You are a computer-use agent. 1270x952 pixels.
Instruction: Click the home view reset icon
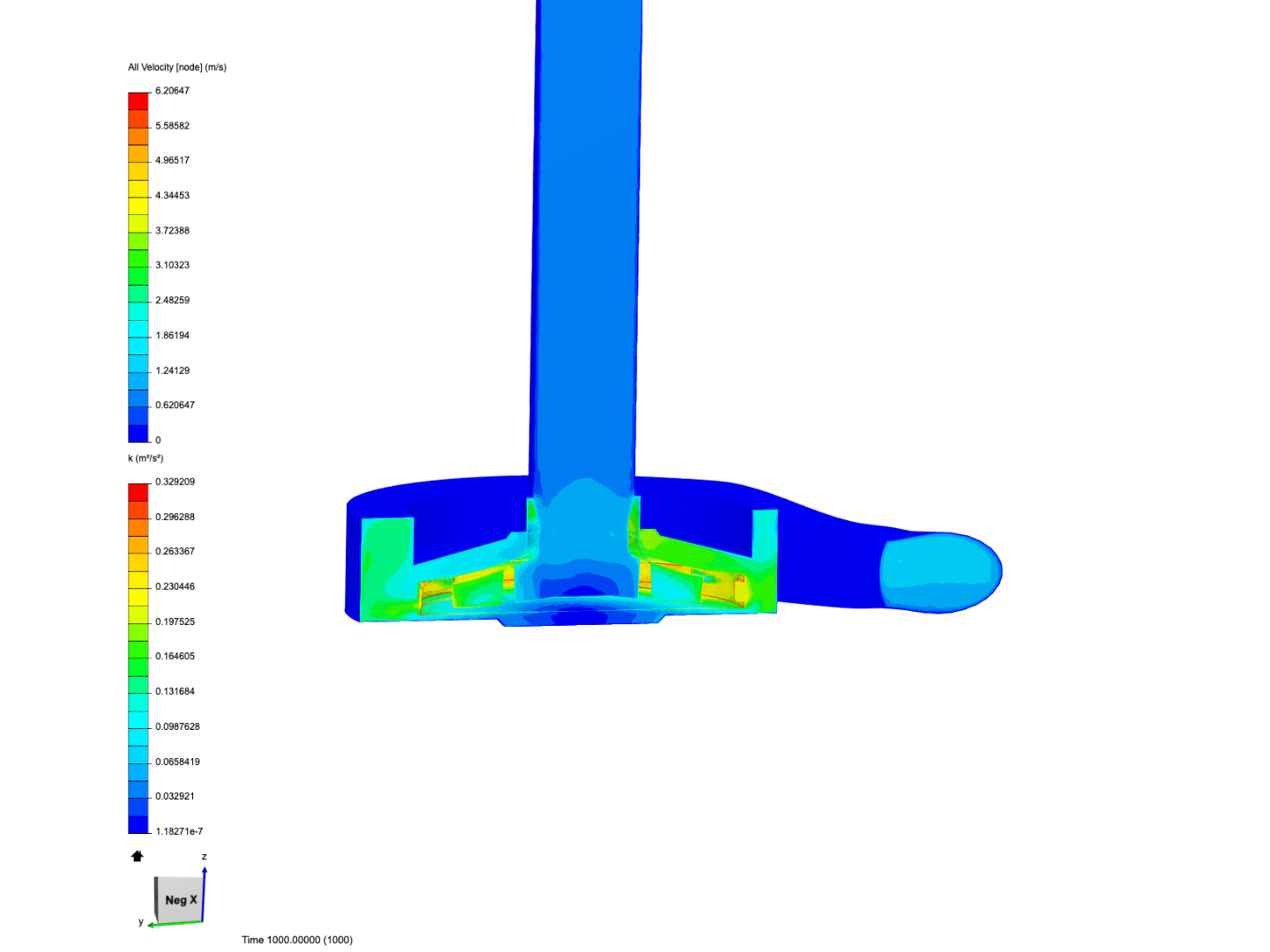pos(137,856)
